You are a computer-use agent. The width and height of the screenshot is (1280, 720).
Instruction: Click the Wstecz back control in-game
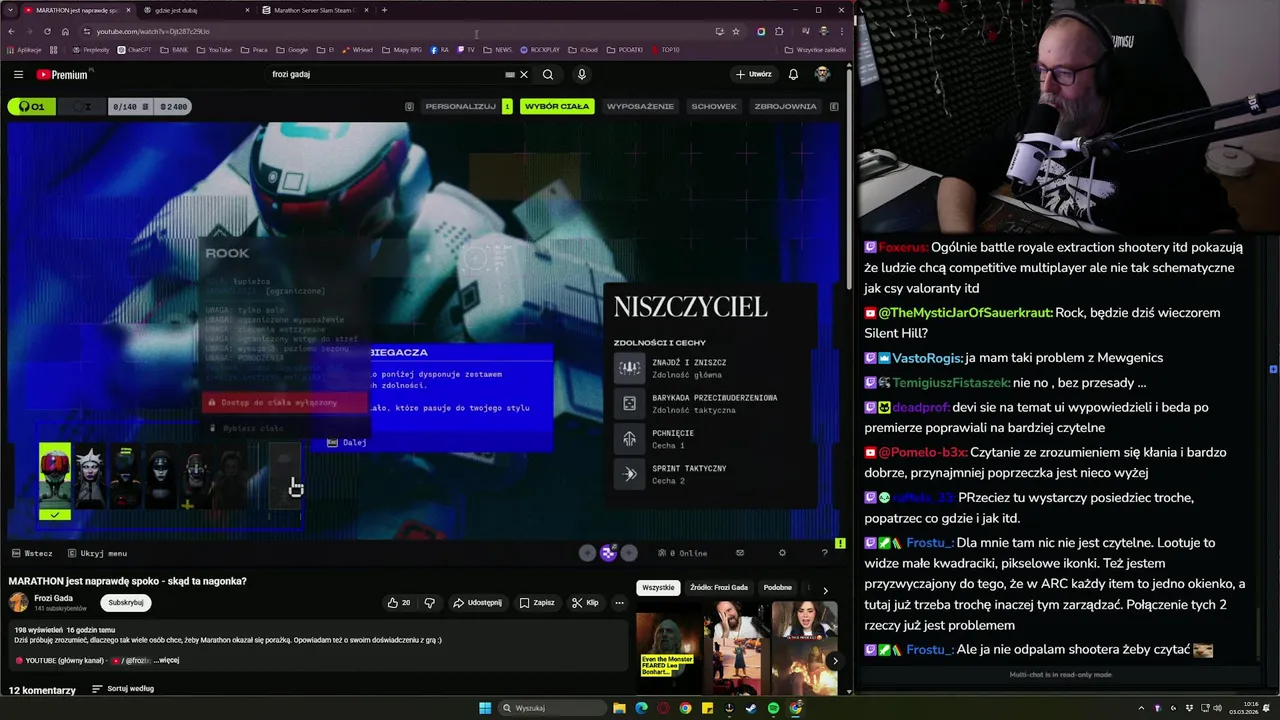tap(32, 553)
